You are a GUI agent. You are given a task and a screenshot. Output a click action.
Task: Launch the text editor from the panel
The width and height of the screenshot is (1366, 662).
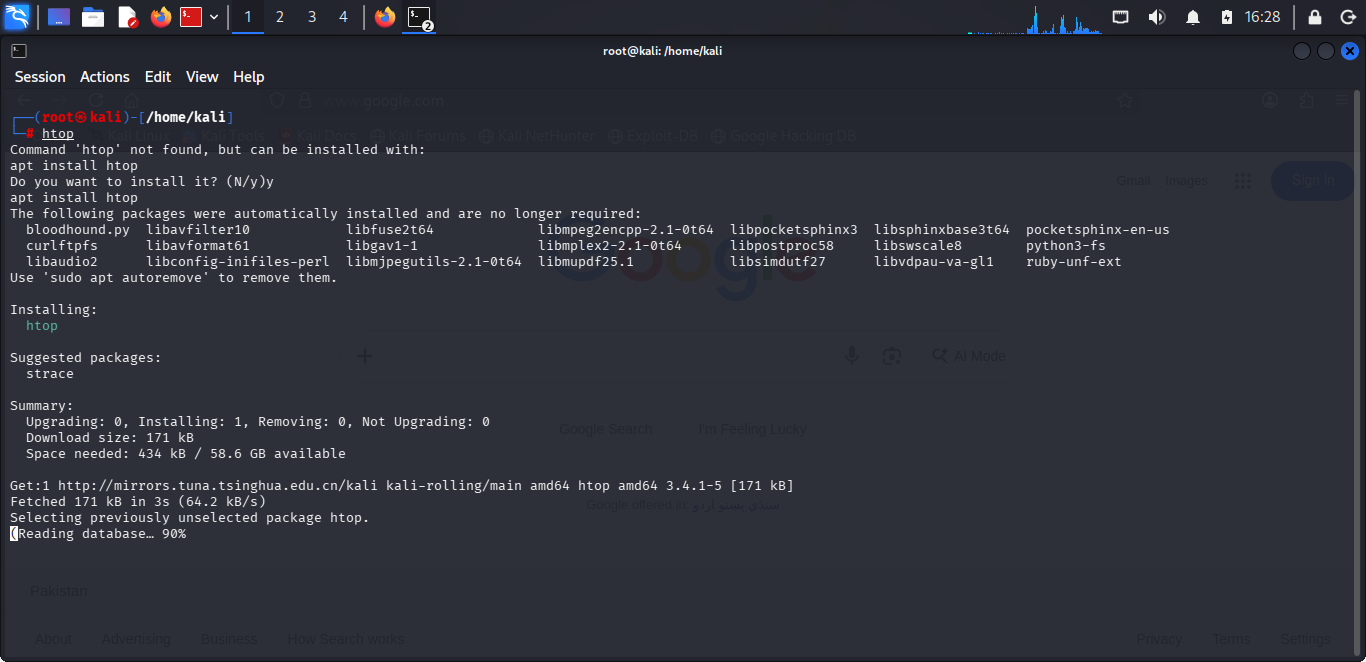point(127,17)
